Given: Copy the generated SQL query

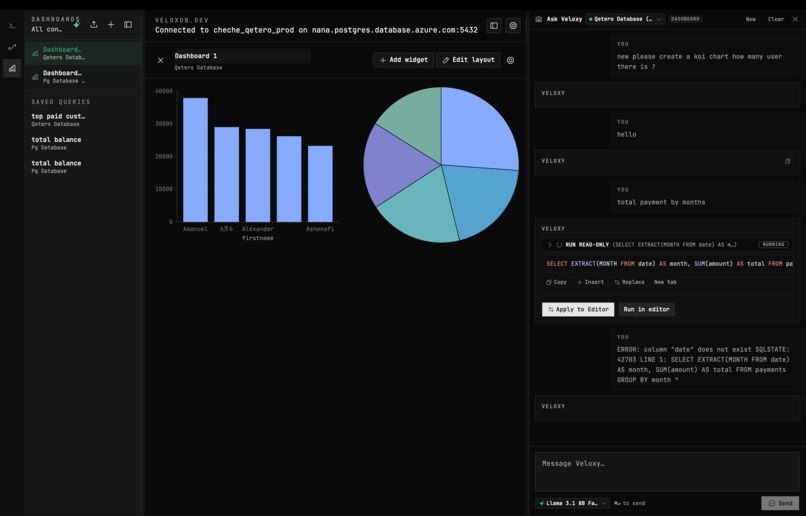Looking at the screenshot, I should (x=556, y=282).
